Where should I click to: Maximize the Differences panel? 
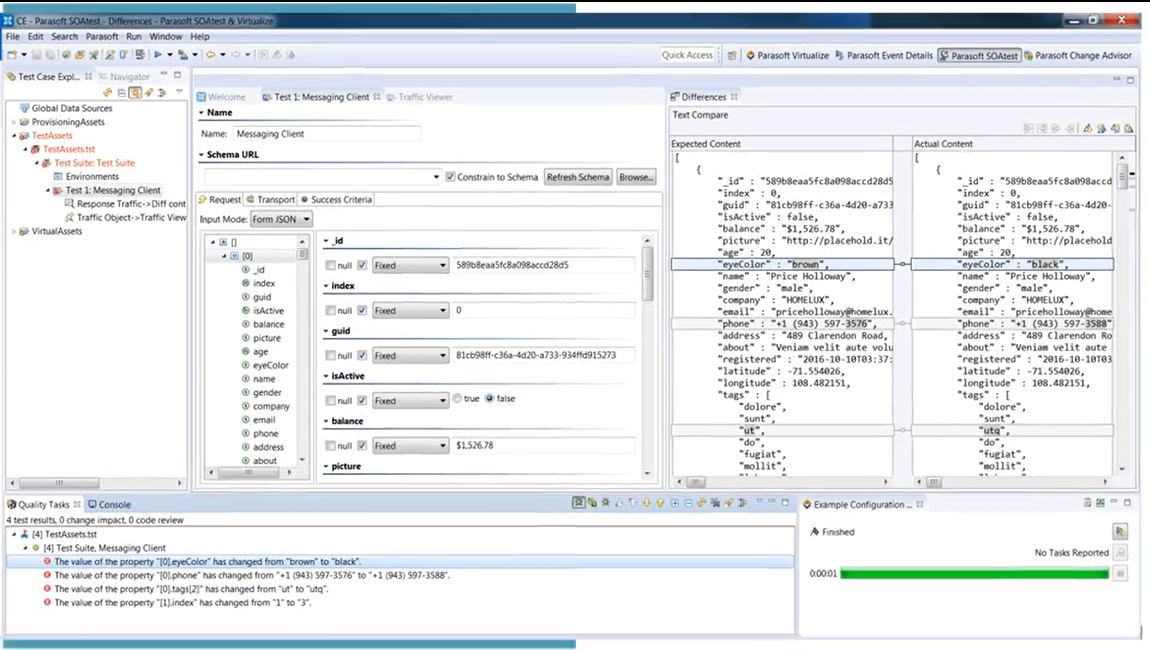[1130, 79]
